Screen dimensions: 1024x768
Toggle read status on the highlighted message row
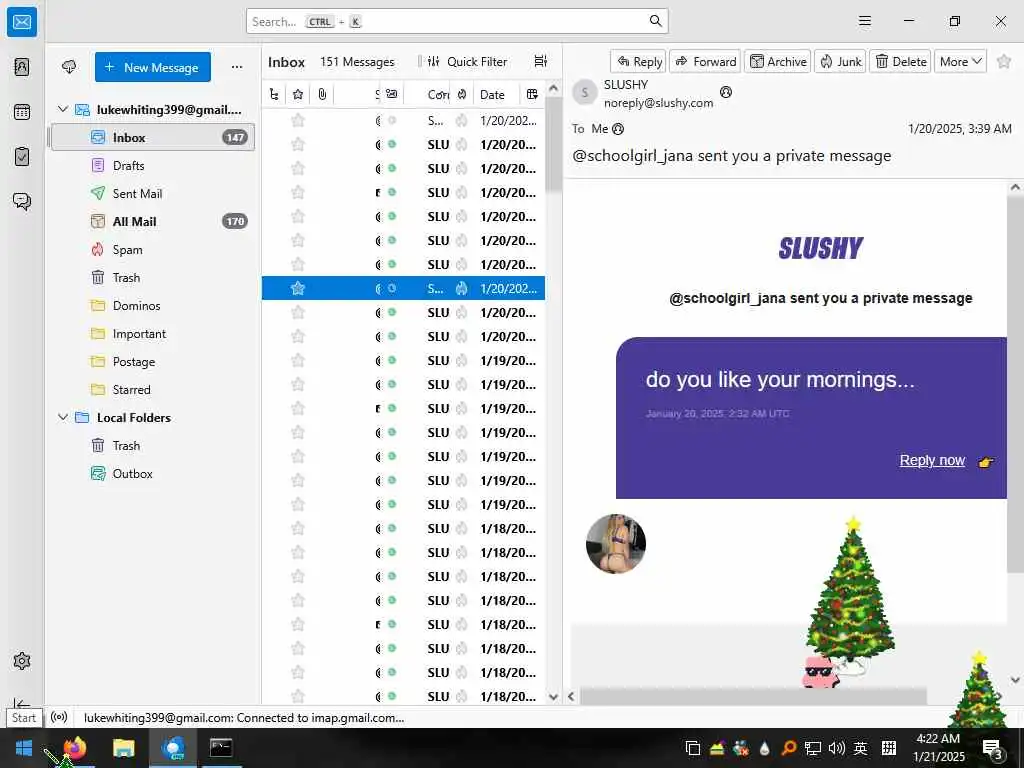(392, 288)
